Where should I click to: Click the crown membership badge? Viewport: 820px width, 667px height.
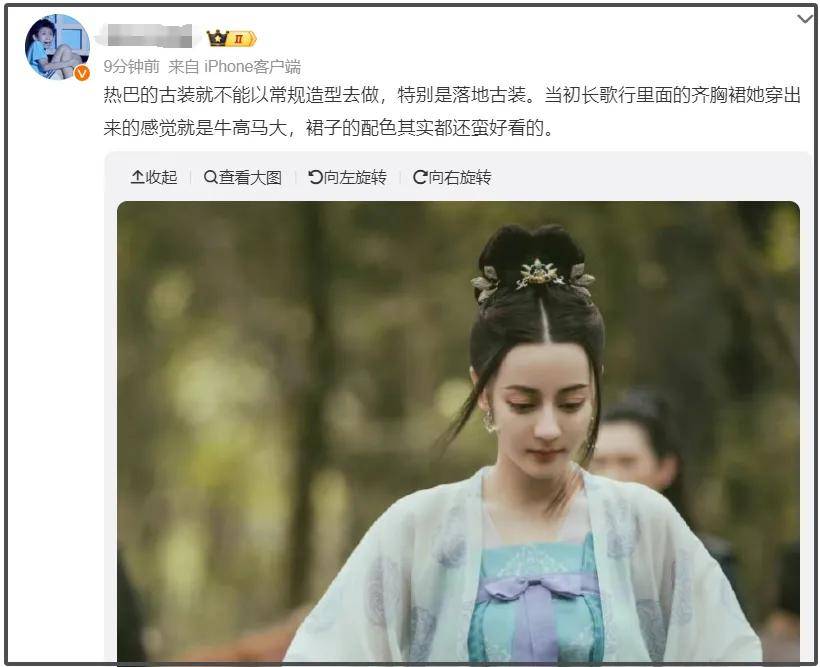[x=217, y=38]
